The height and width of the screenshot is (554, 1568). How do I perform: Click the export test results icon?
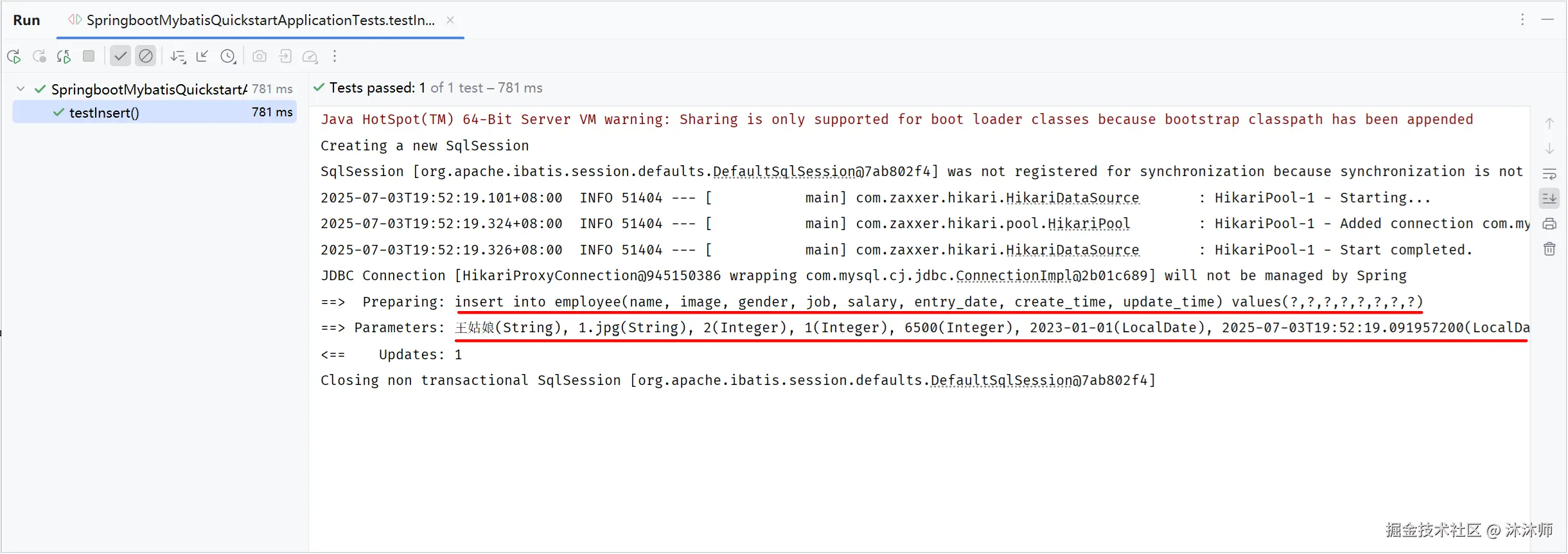click(285, 57)
